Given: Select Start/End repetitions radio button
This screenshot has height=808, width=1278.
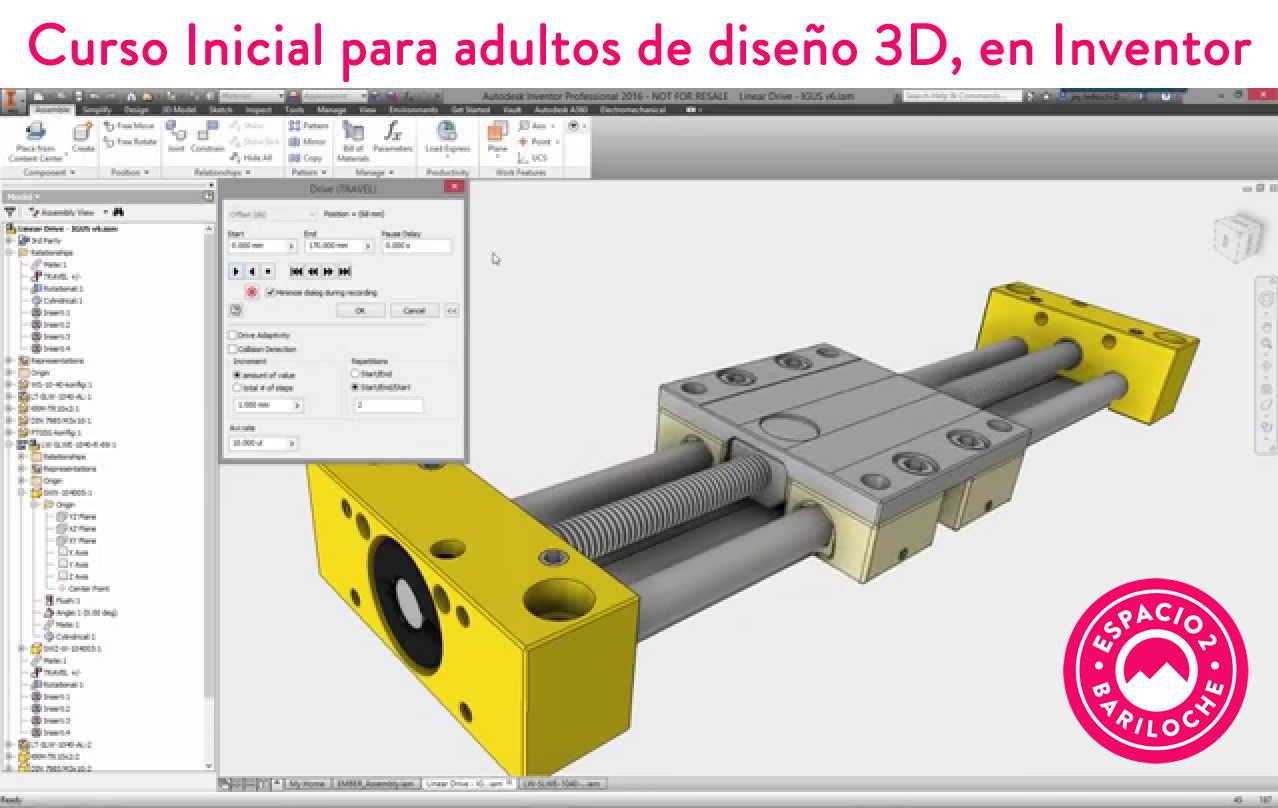Looking at the screenshot, I should pyautogui.click(x=355, y=373).
